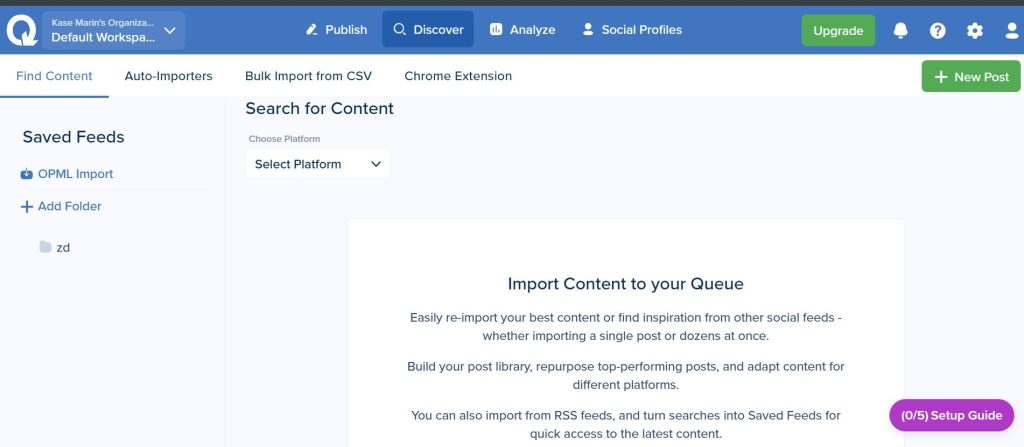This screenshot has width=1024, height=447.
Task: Switch to the Auto-Importers tab
Action: coord(168,76)
